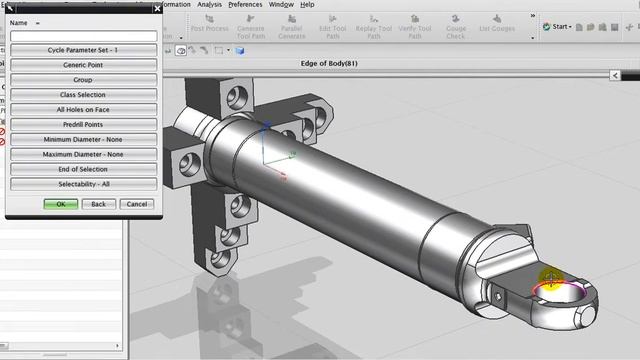
Task: Close the point selection dialog
Action: [158, 8]
